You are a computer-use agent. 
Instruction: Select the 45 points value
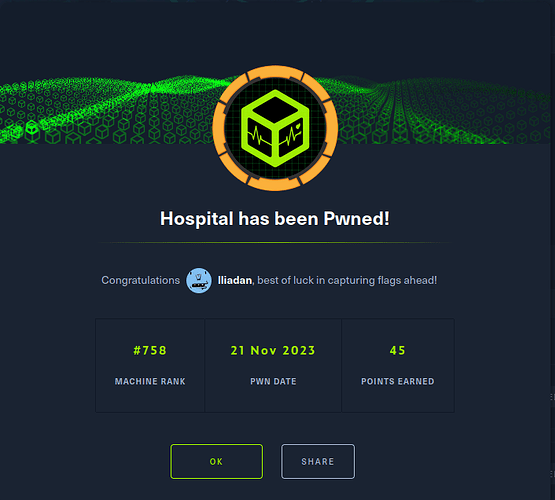[x=397, y=350]
